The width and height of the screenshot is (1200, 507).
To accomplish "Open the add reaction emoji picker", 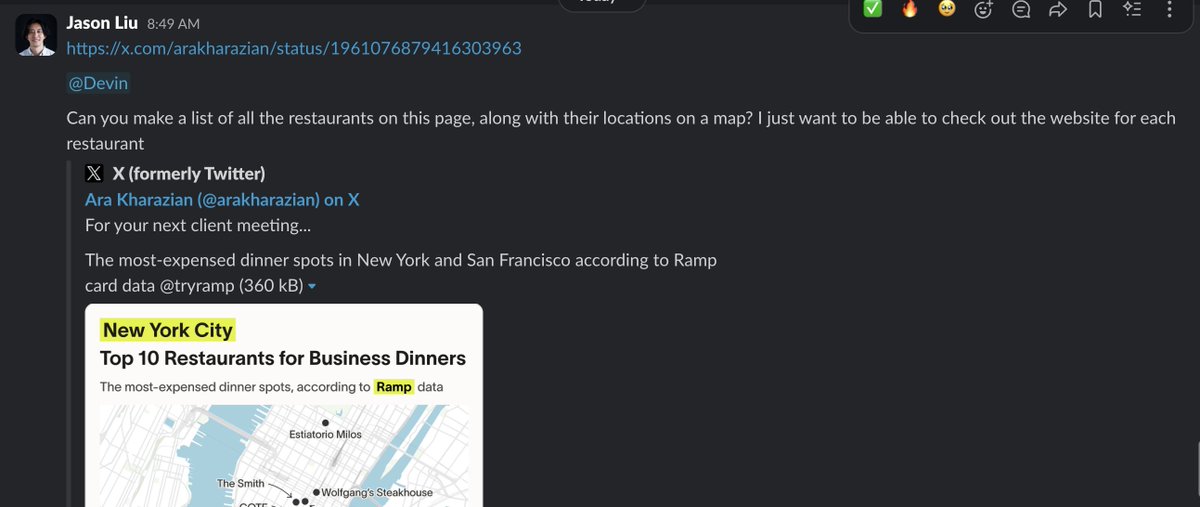I will pos(984,10).
